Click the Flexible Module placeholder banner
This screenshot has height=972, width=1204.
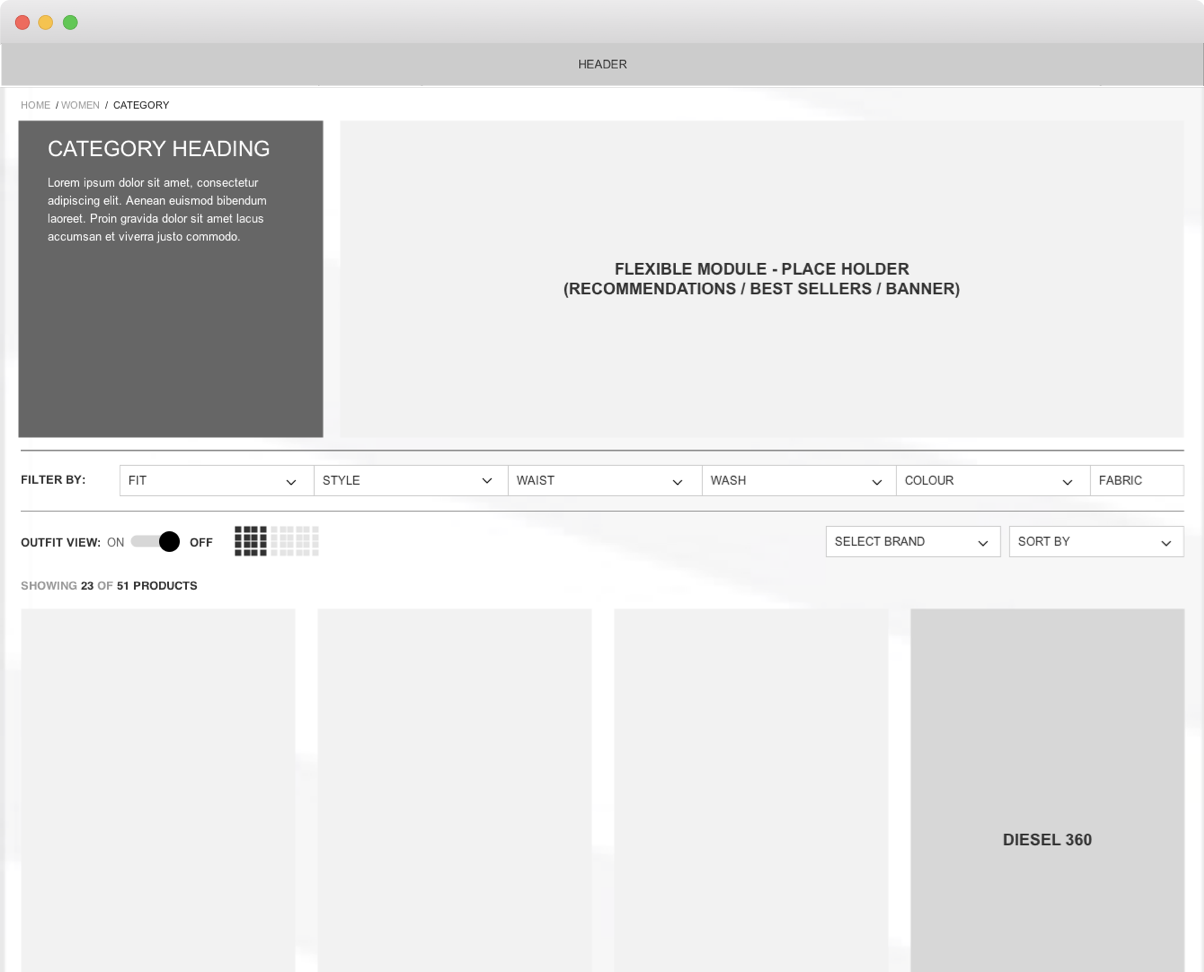[x=761, y=279]
